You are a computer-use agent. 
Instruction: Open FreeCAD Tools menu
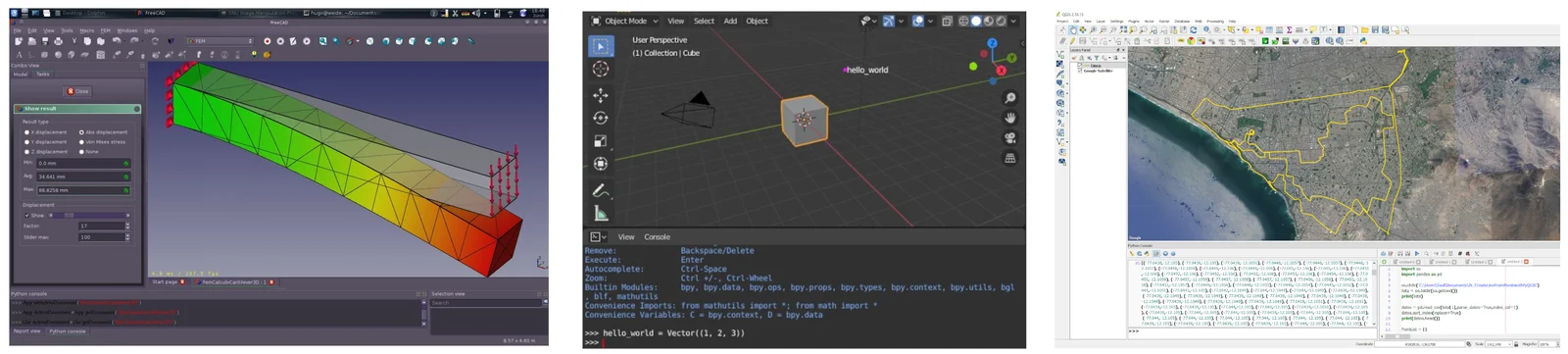coord(68,30)
